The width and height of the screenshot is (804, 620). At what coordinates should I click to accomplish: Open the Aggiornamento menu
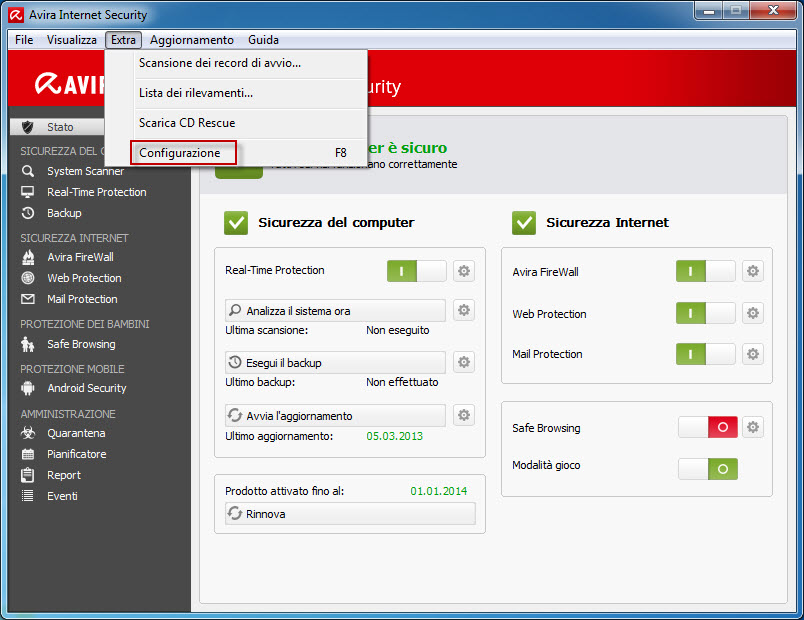coord(192,40)
